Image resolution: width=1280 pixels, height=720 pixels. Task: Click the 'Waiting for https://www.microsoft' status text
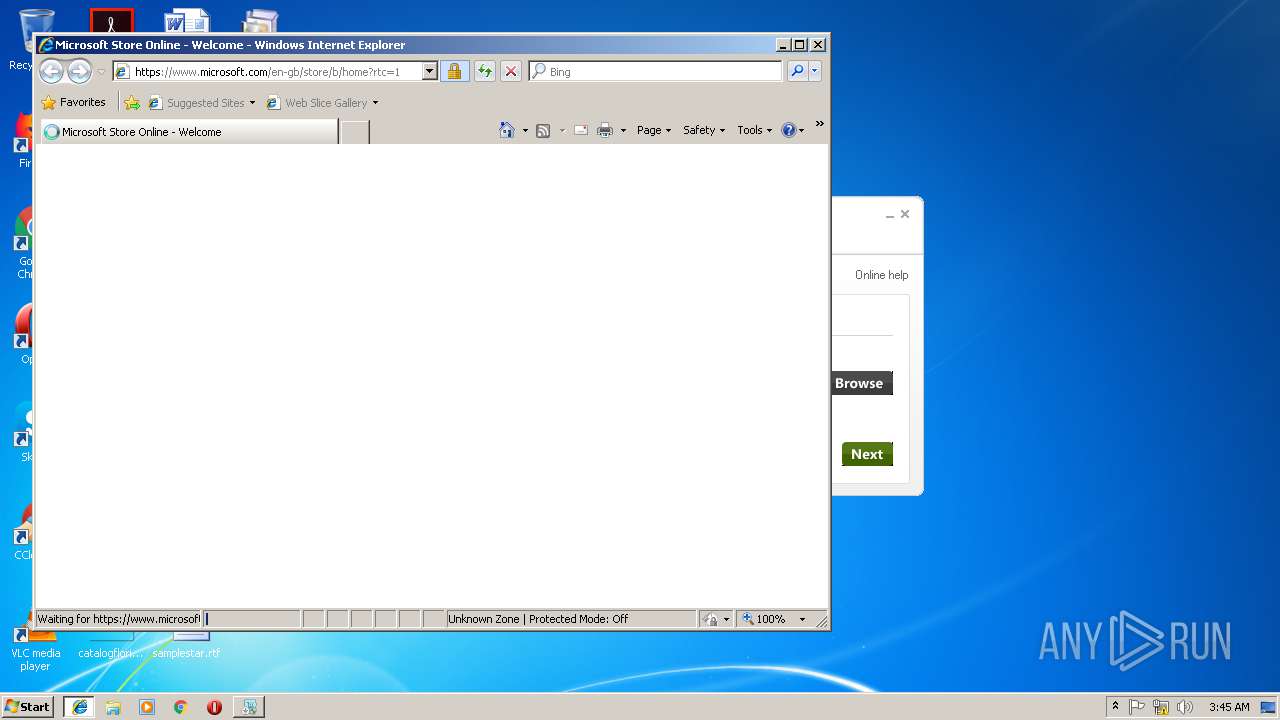click(118, 619)
